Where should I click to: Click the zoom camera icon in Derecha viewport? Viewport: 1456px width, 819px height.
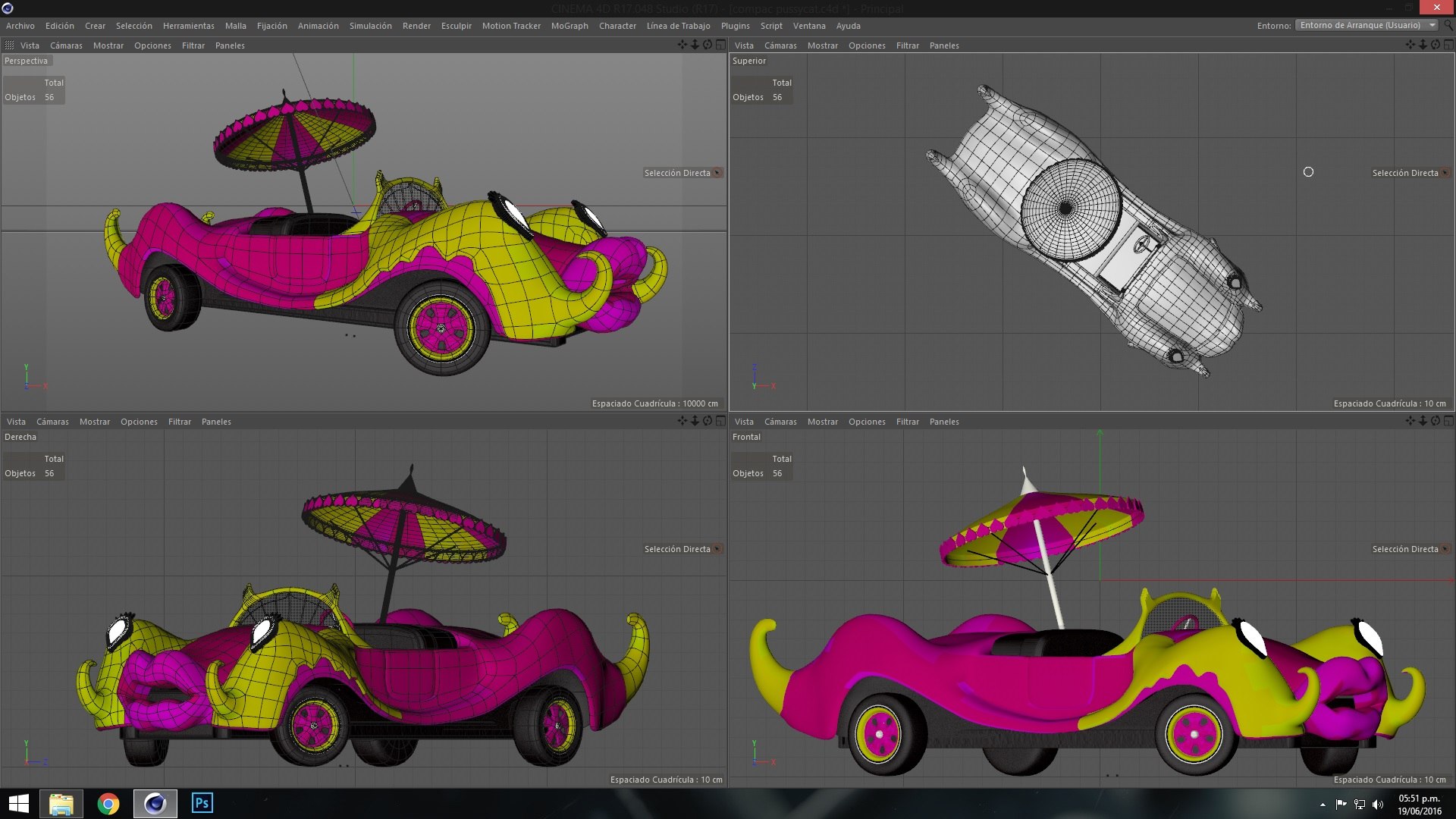pyautogui.click(x=695, y=421)
